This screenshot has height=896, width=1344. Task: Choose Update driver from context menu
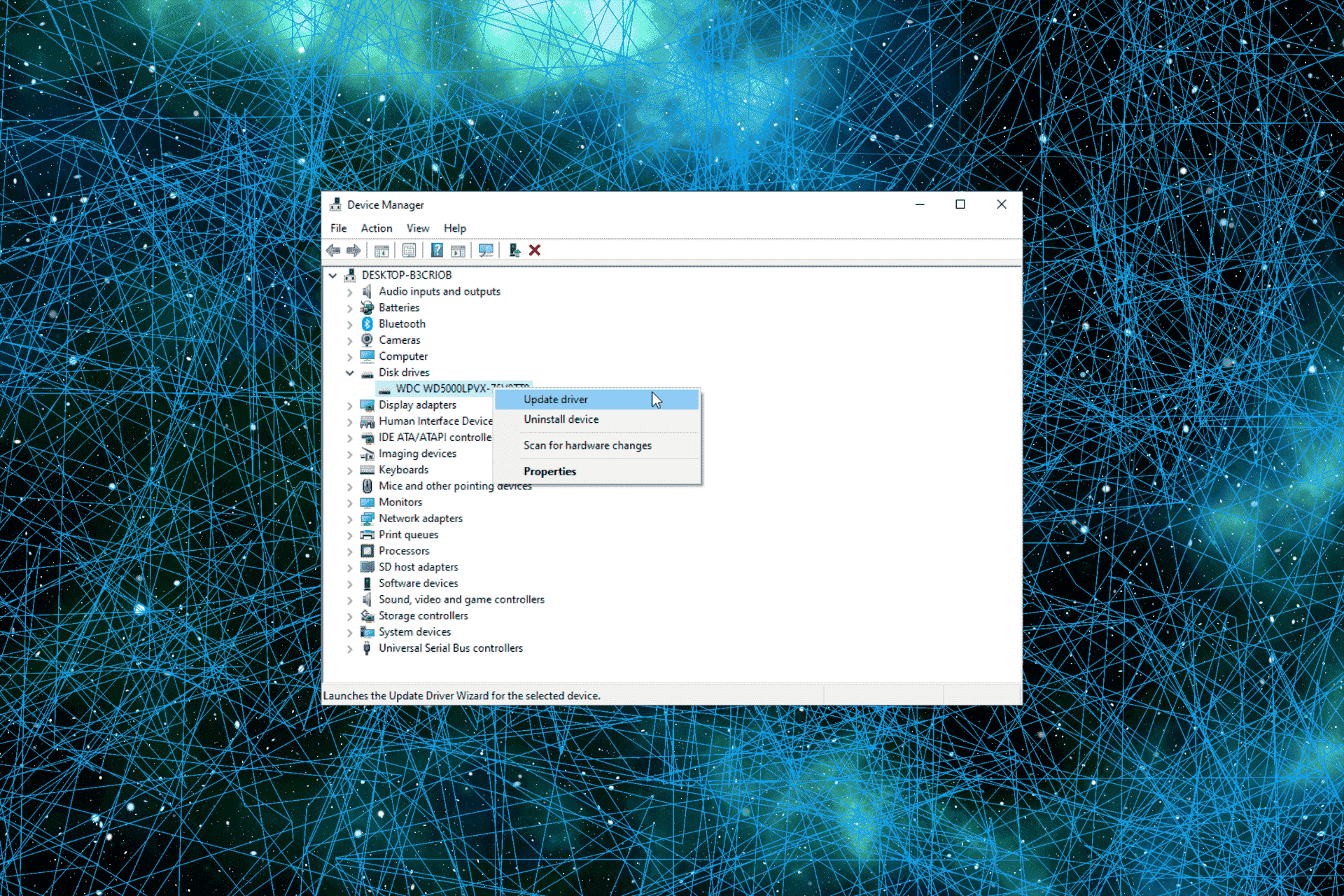(x=555, y=399)
